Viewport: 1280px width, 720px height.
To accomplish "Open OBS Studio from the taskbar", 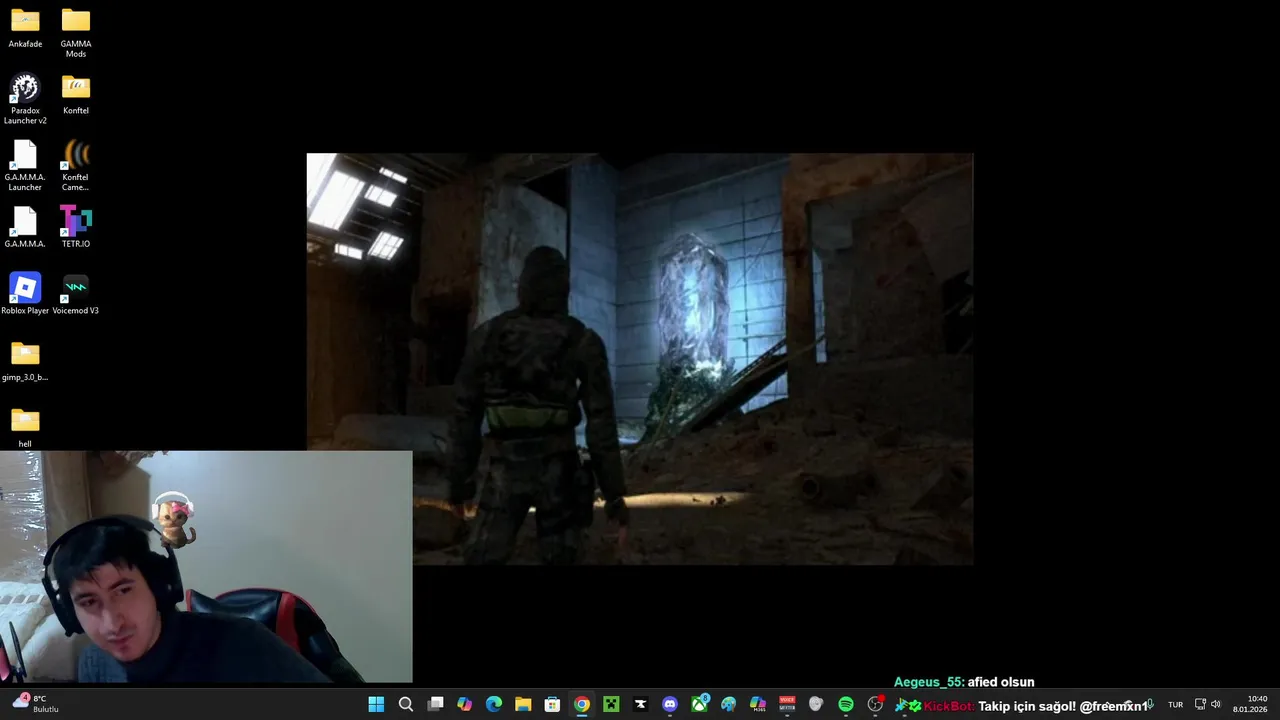I will pyautogui.click(x=875, y=704).
